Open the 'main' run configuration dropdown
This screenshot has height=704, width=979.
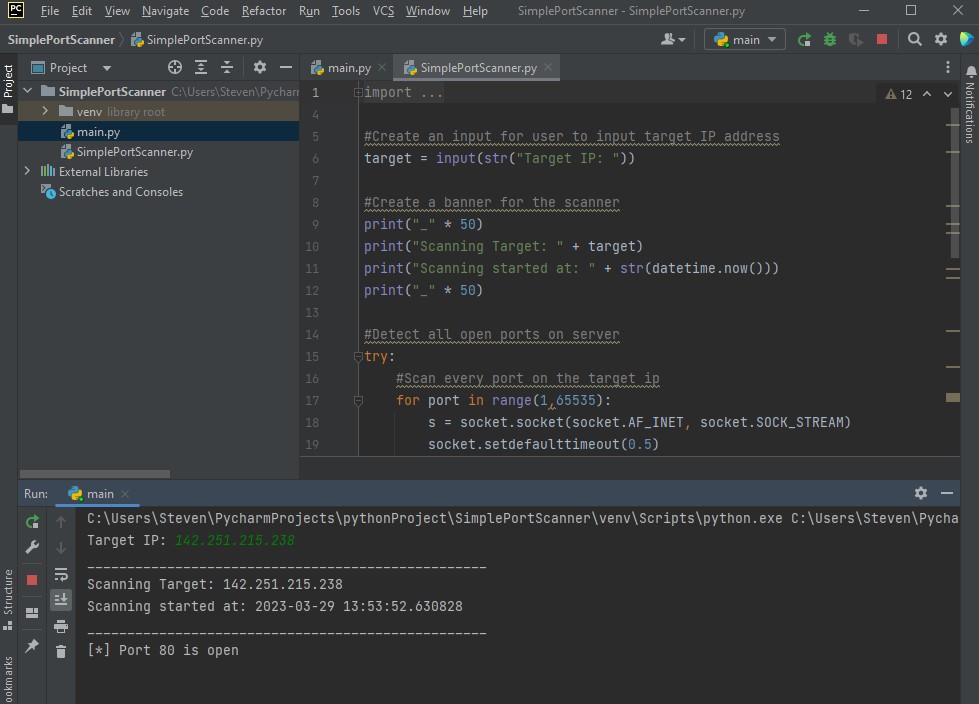[746, 40]
